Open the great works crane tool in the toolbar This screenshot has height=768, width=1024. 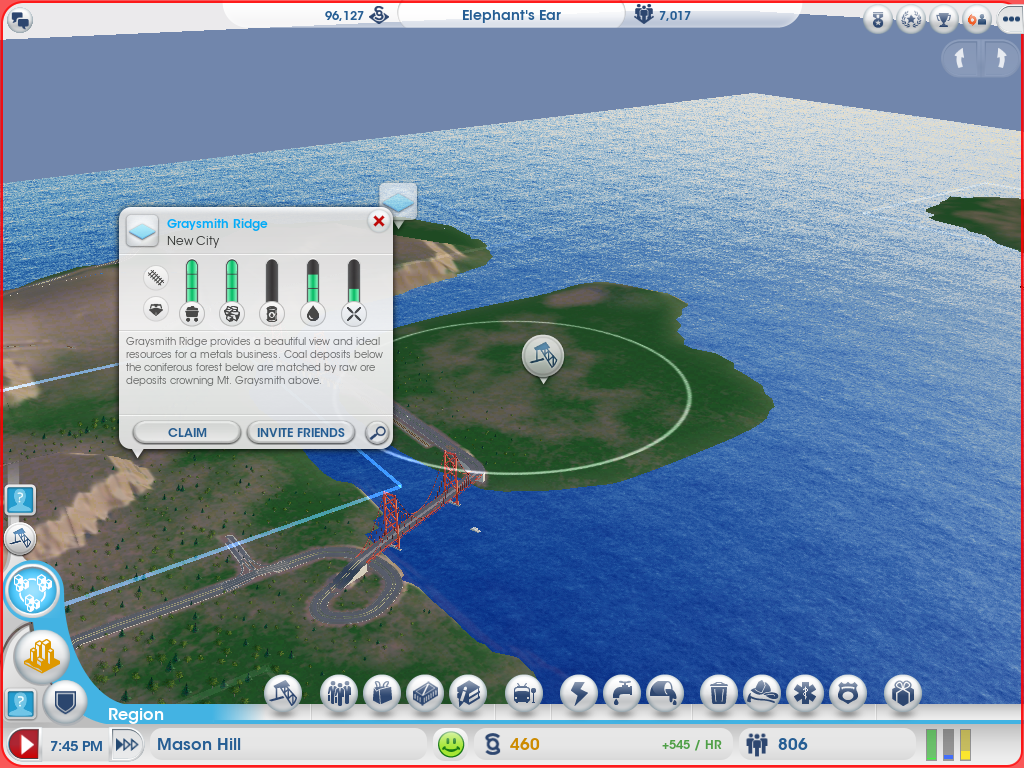(x=283, y=694)
